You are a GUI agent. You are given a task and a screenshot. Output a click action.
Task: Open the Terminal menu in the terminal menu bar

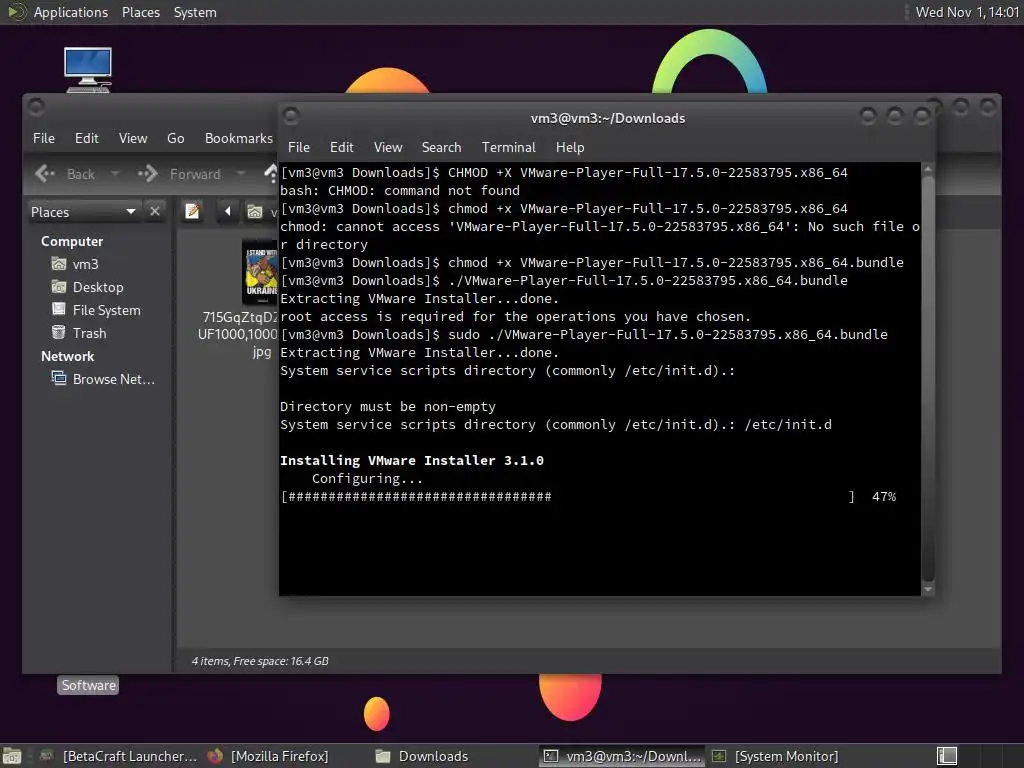(x=509, y=148)
